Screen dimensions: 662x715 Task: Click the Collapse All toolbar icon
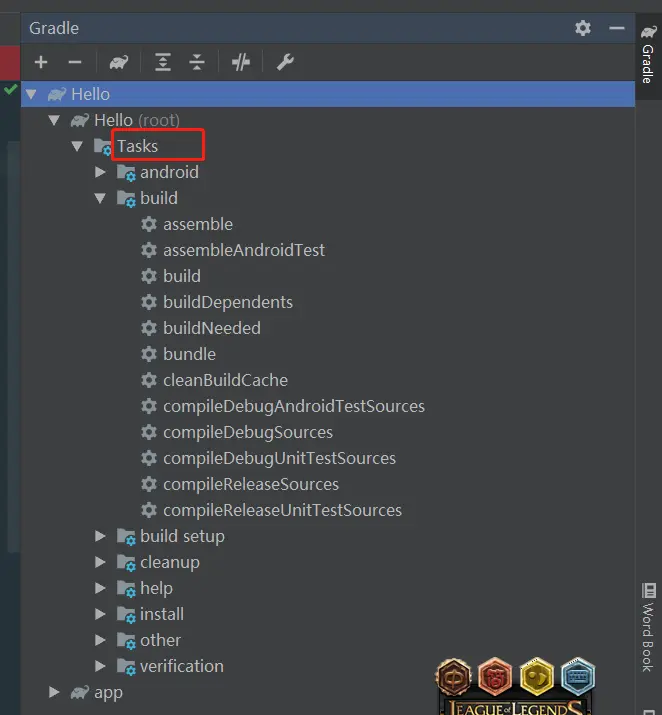coord(197,62)
